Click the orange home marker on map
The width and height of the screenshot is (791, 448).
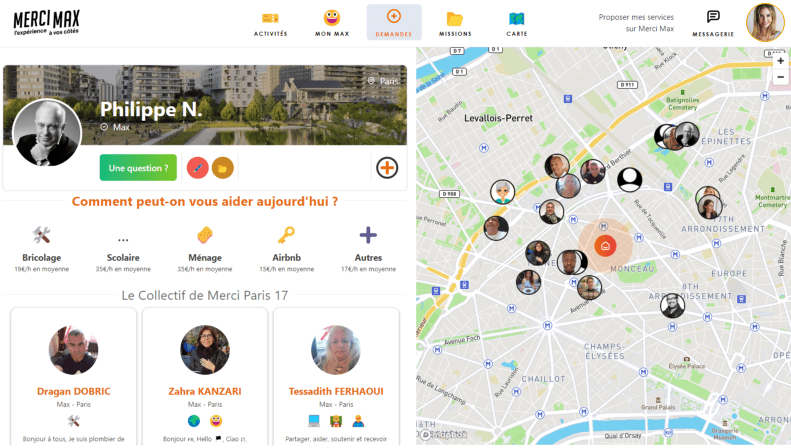click(x=605, y=246)
